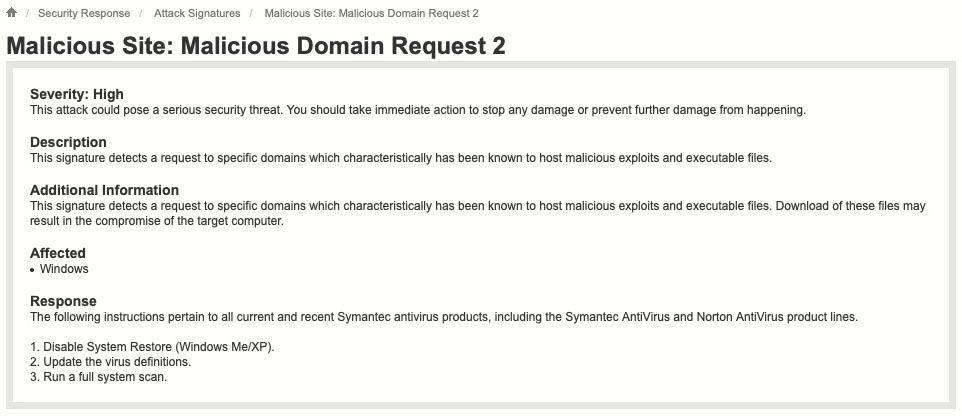
Task: Open the Attack Signatures breadcrumb link
Action: coord(197,13)
